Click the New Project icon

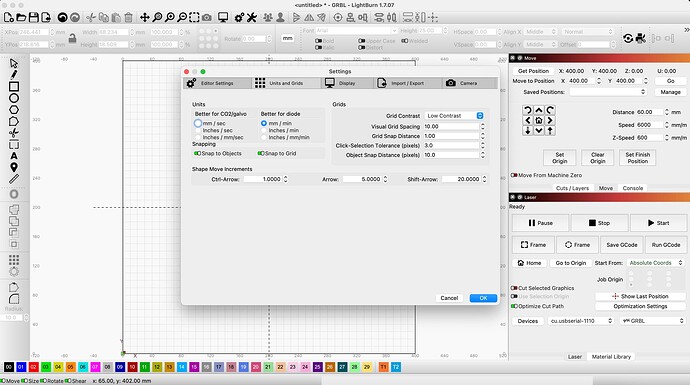pyautogui.click(x=8, y=18)
